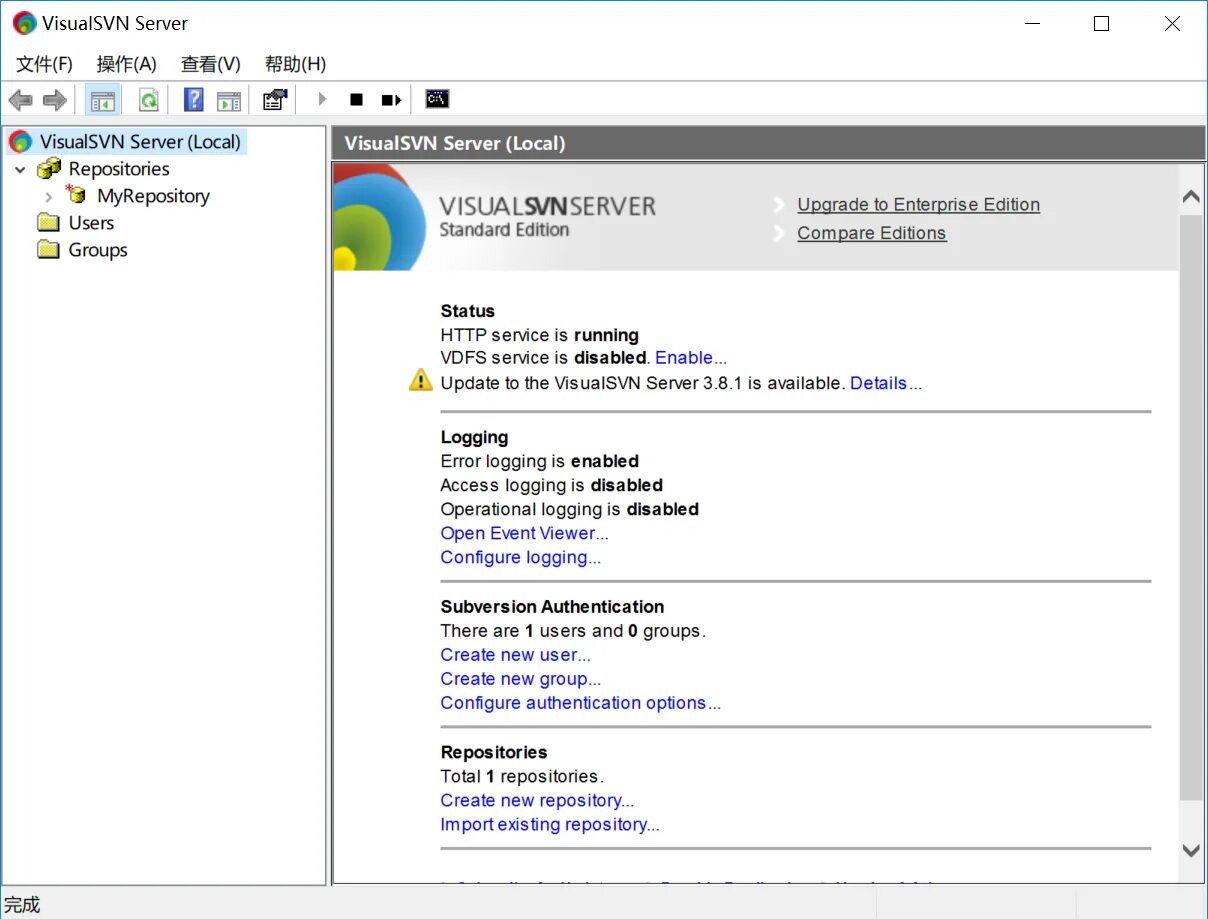Viewport: 1208px width, 919px height.
Task: Click Create new repository... link
Action: [537, 800]
